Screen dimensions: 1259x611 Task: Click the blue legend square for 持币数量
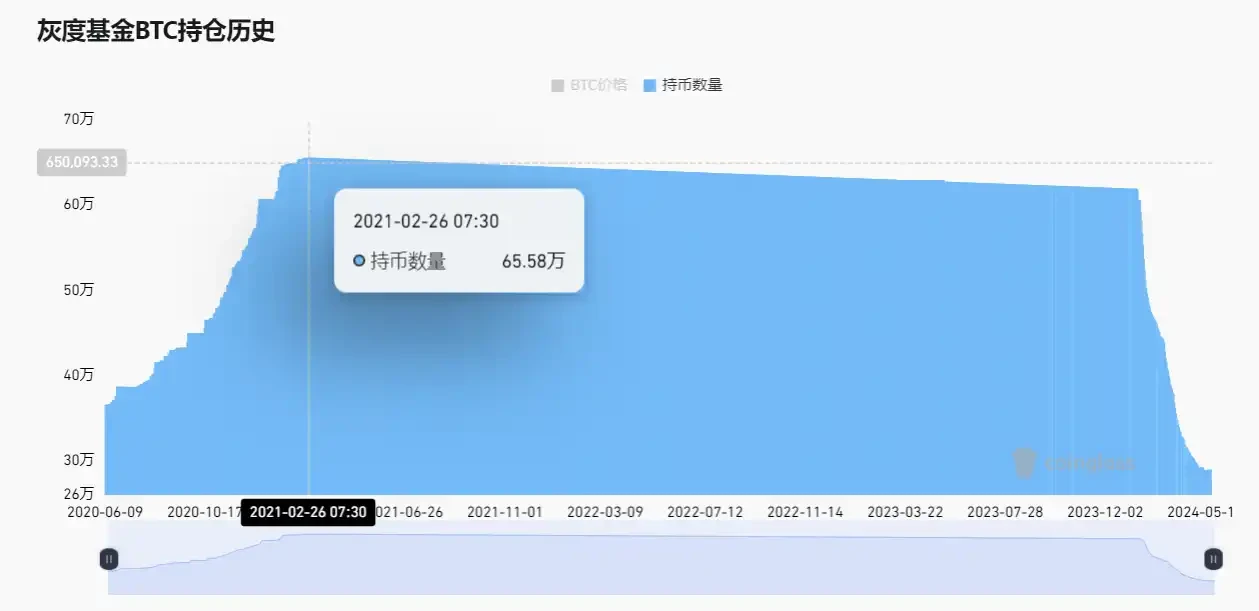[648, 84]
